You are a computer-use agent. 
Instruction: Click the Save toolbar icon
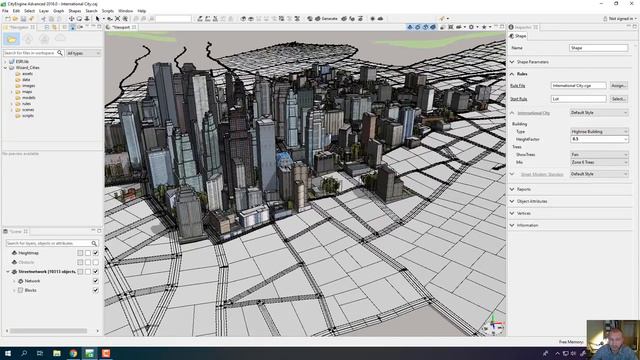coord(23,19)
